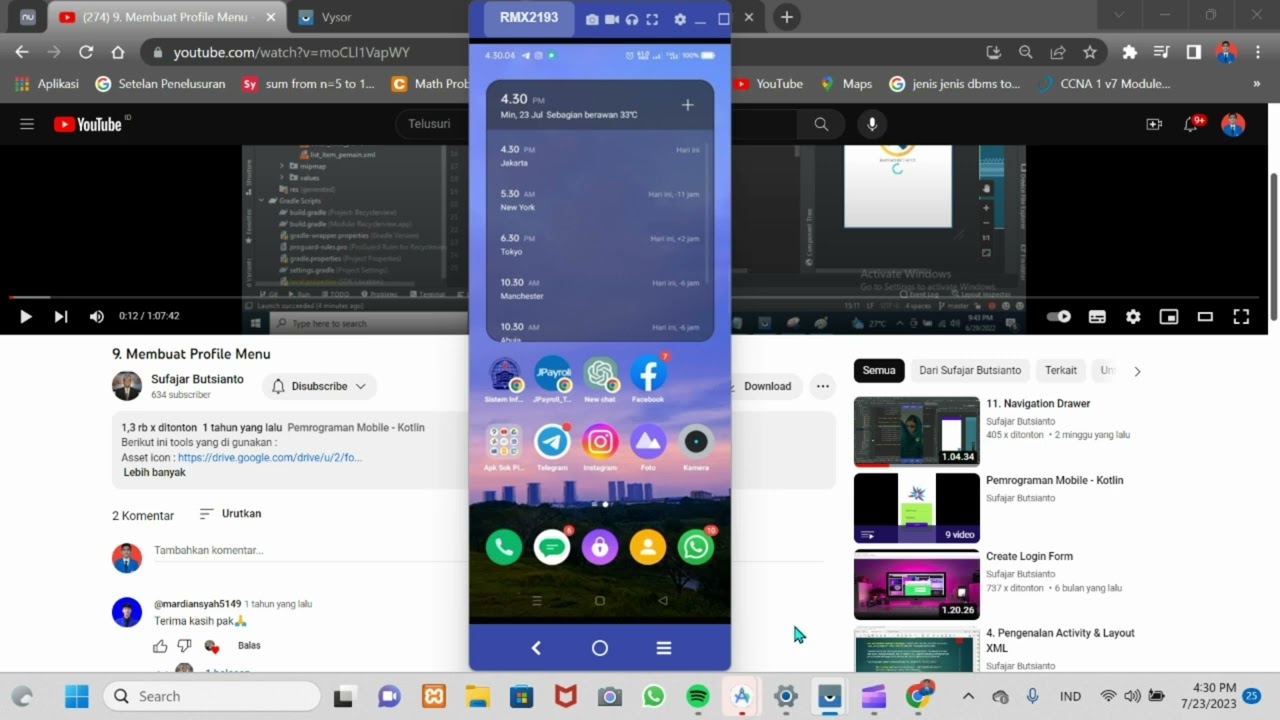Open the purple lock app in dock
The height and width of the screenshot is (720, 1280).
click(600, 547)
